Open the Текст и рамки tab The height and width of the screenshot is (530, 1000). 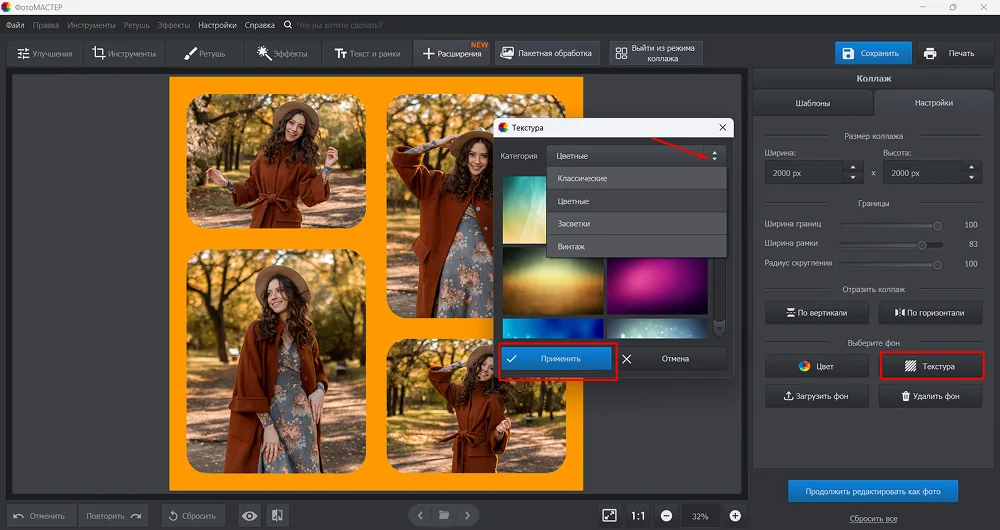pyautogui.click(x=367, y=54)
